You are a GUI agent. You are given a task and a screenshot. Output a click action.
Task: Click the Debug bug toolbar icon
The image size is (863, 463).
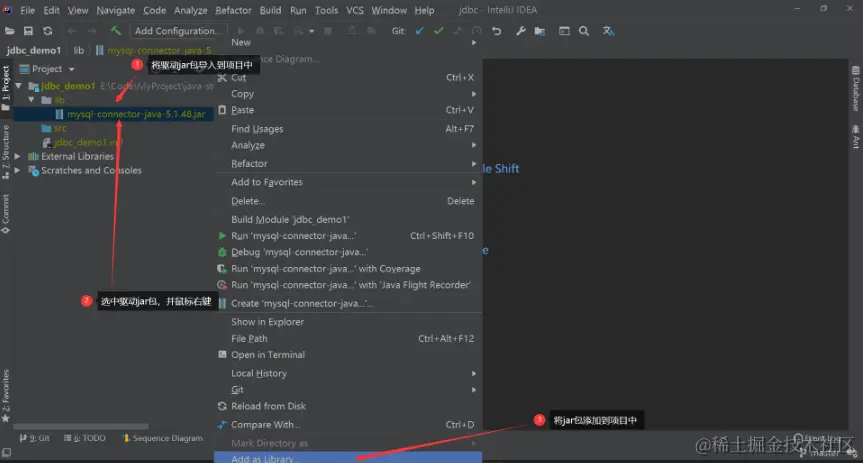260,31
